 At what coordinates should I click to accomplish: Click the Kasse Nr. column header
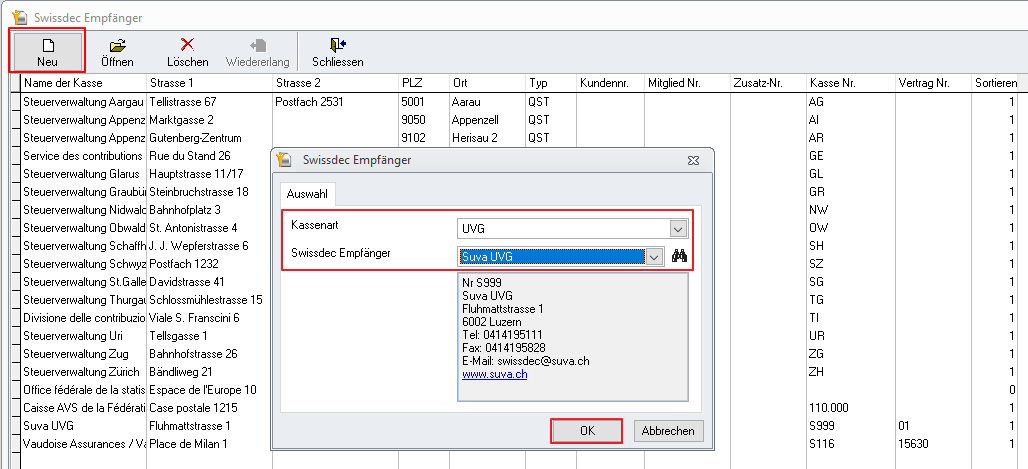point(833,82)
